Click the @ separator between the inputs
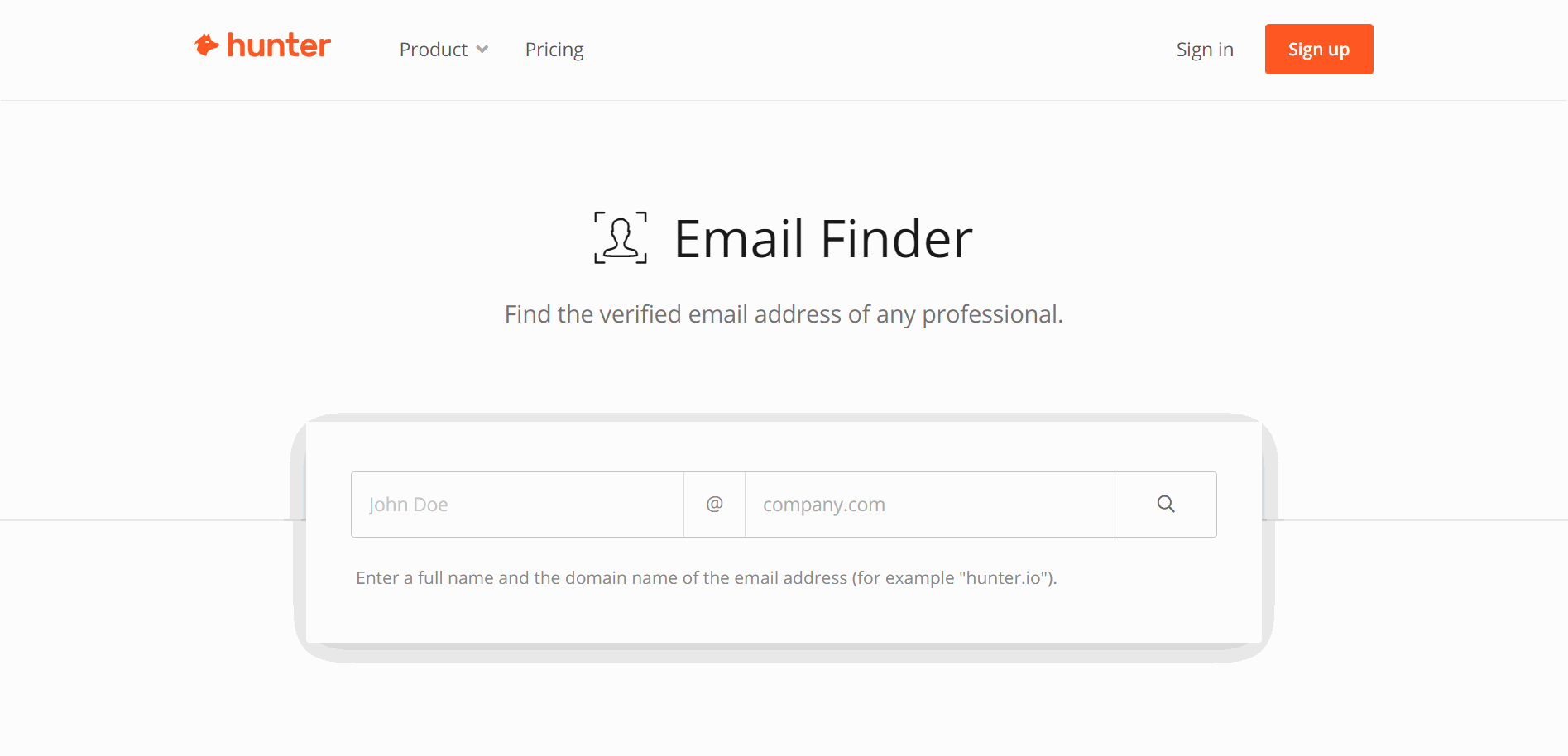Screen dimensions: 1568x756 point(713,504)
